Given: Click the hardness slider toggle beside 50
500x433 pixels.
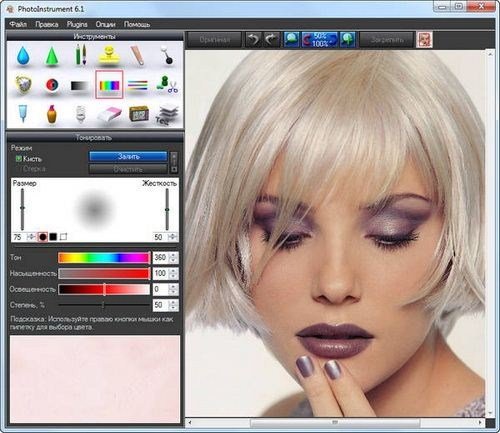Looking at the screenshot, I should (x=172, y=237).
